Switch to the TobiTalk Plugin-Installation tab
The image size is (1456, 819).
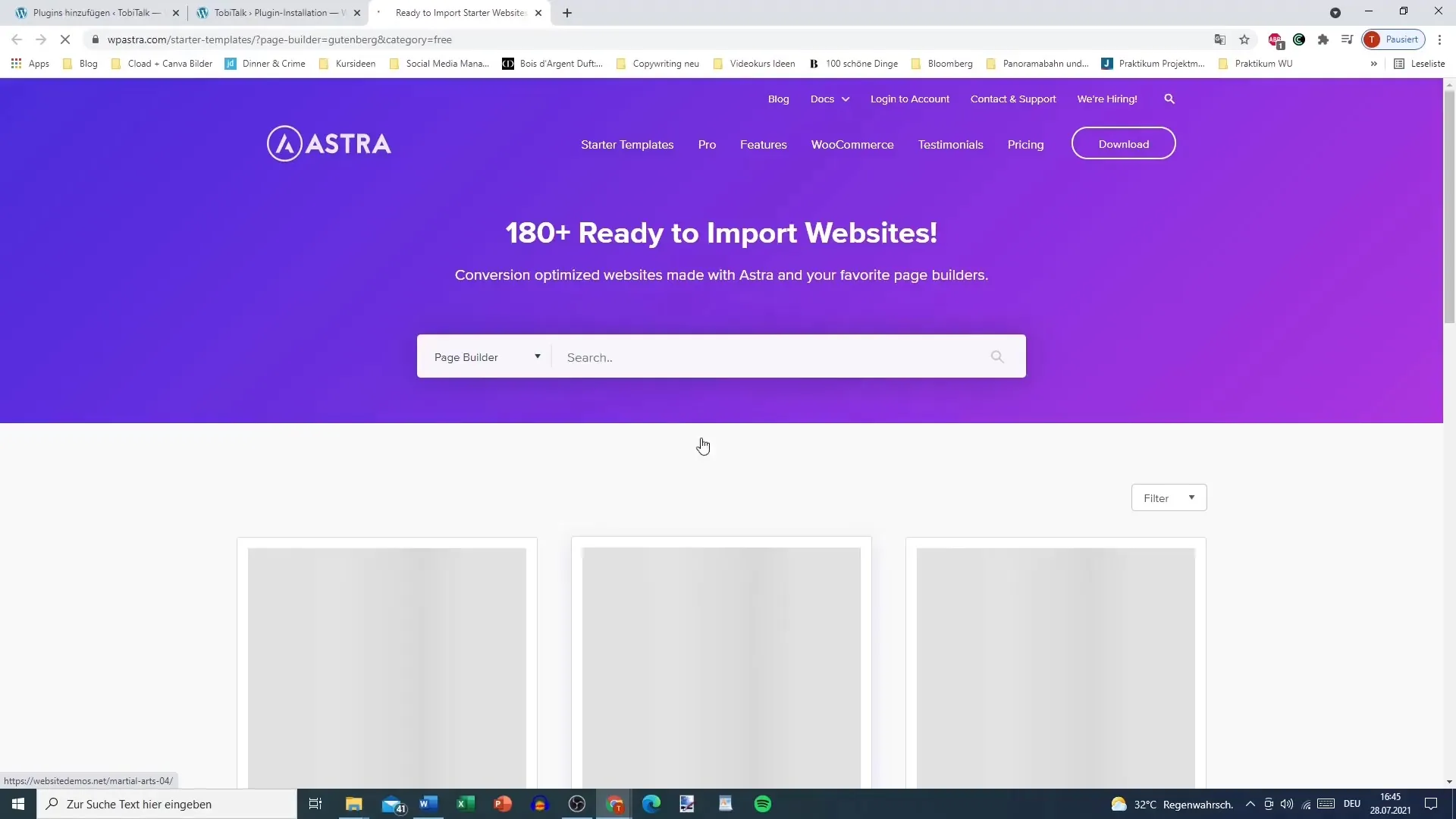(278, 13)
